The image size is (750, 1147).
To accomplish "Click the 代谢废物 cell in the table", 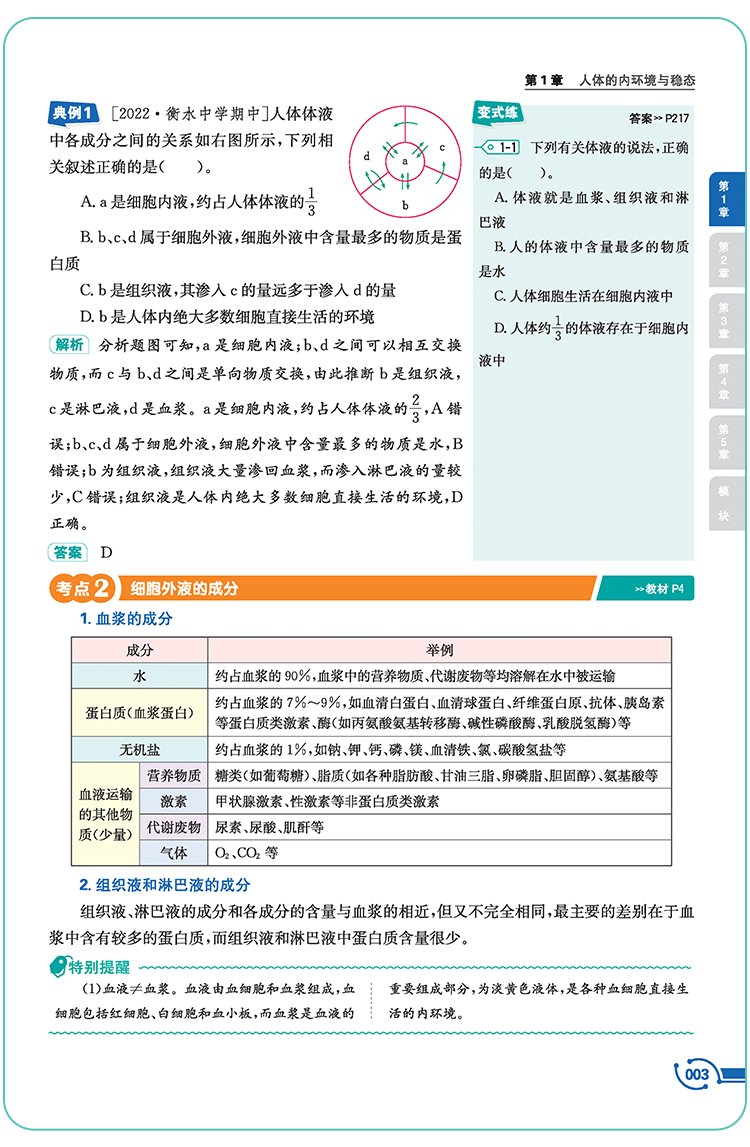I will (174, 827).
